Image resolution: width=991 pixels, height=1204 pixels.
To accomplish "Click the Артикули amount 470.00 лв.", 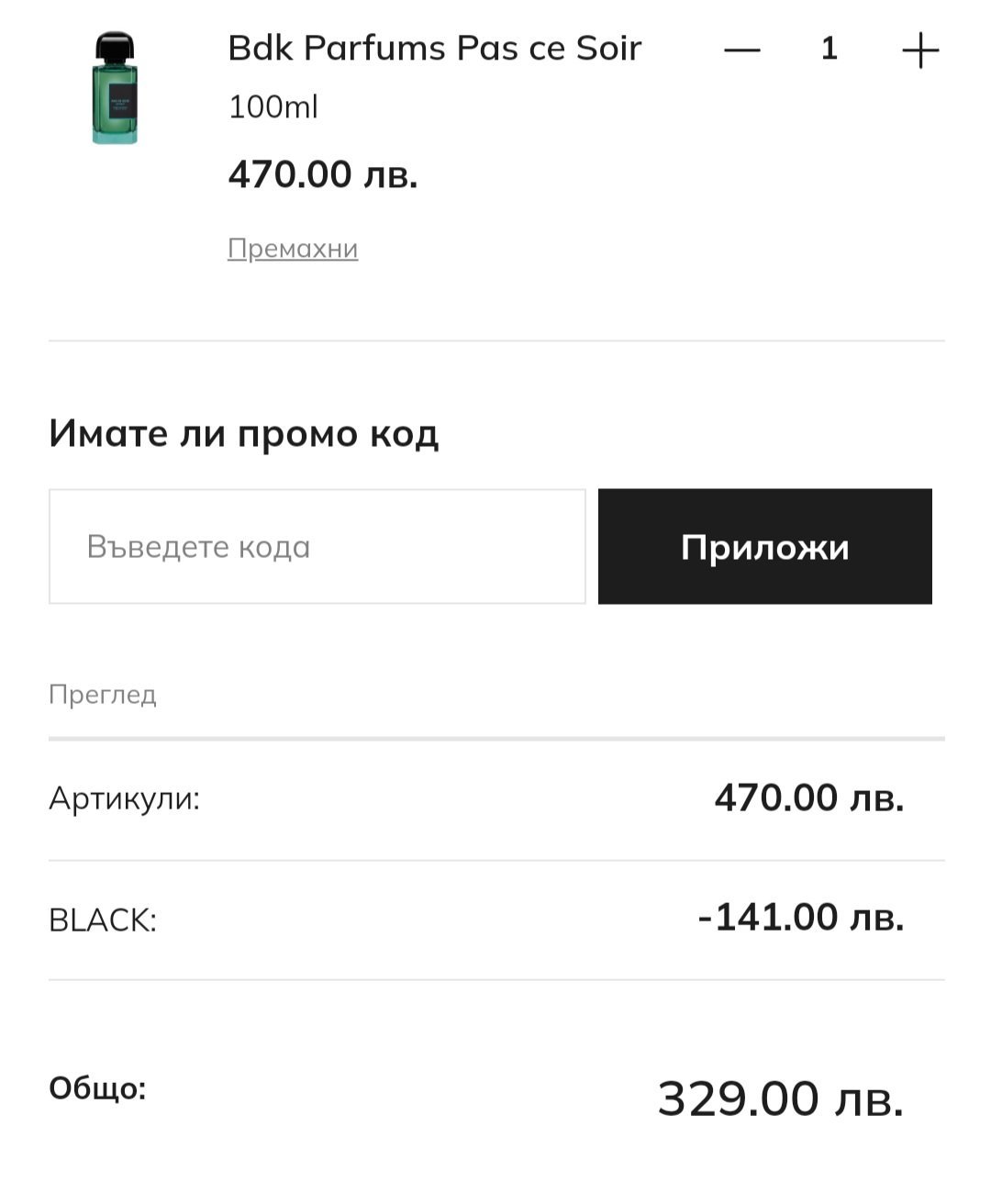I will click(x=809, y=797).
